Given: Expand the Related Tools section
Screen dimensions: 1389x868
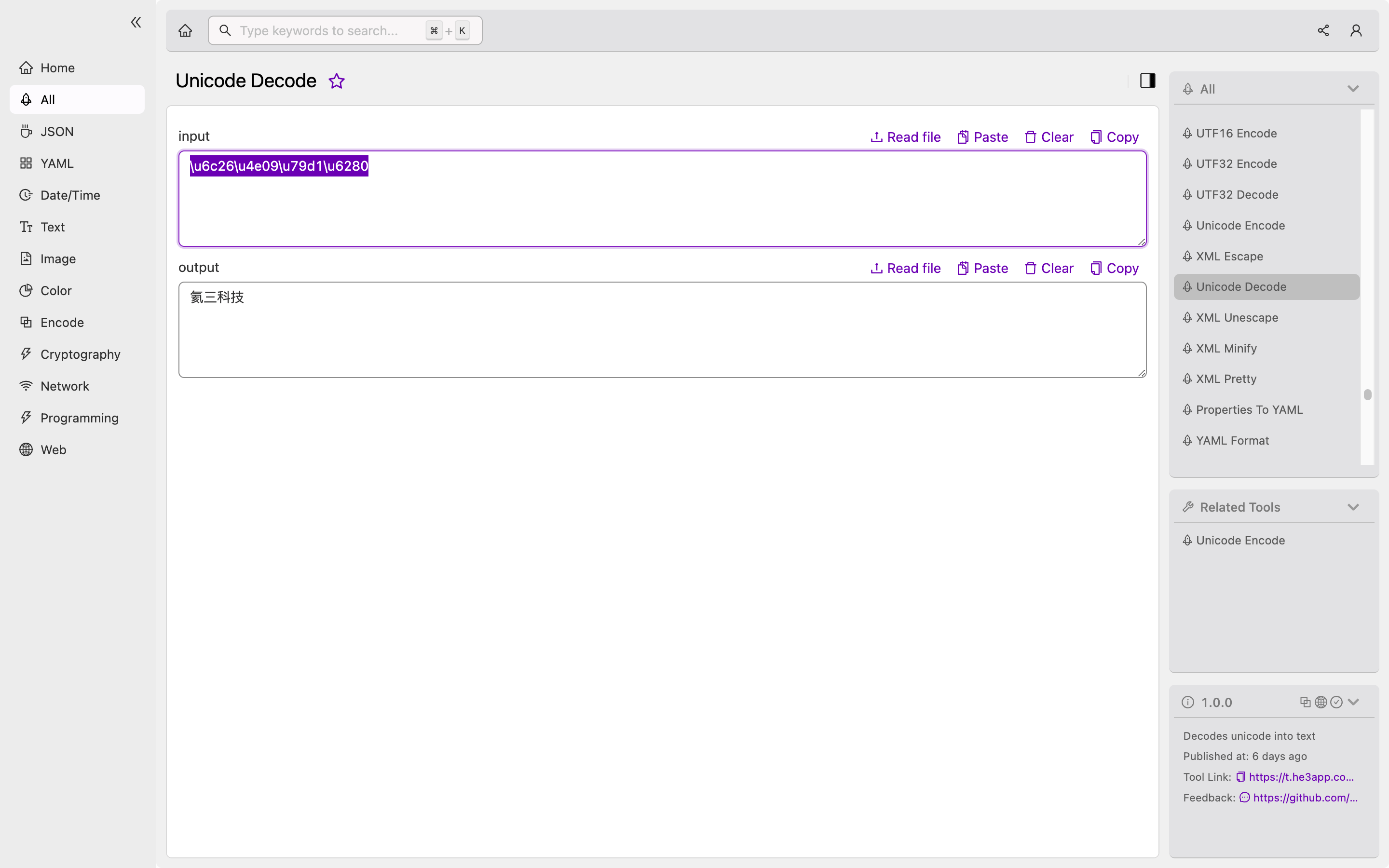Looking at the screenshot, I should tap(1353, 506).
